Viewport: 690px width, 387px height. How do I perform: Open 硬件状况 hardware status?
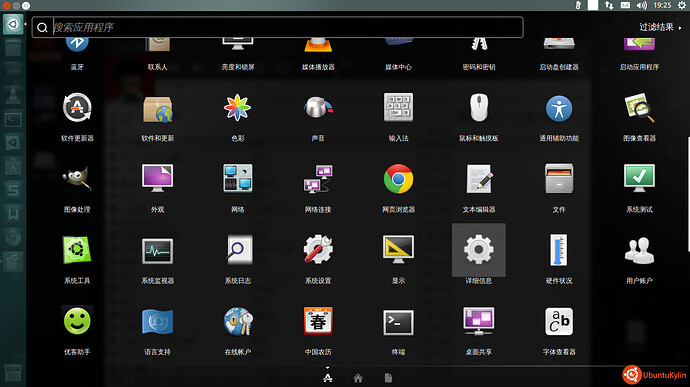click(559, 250)
